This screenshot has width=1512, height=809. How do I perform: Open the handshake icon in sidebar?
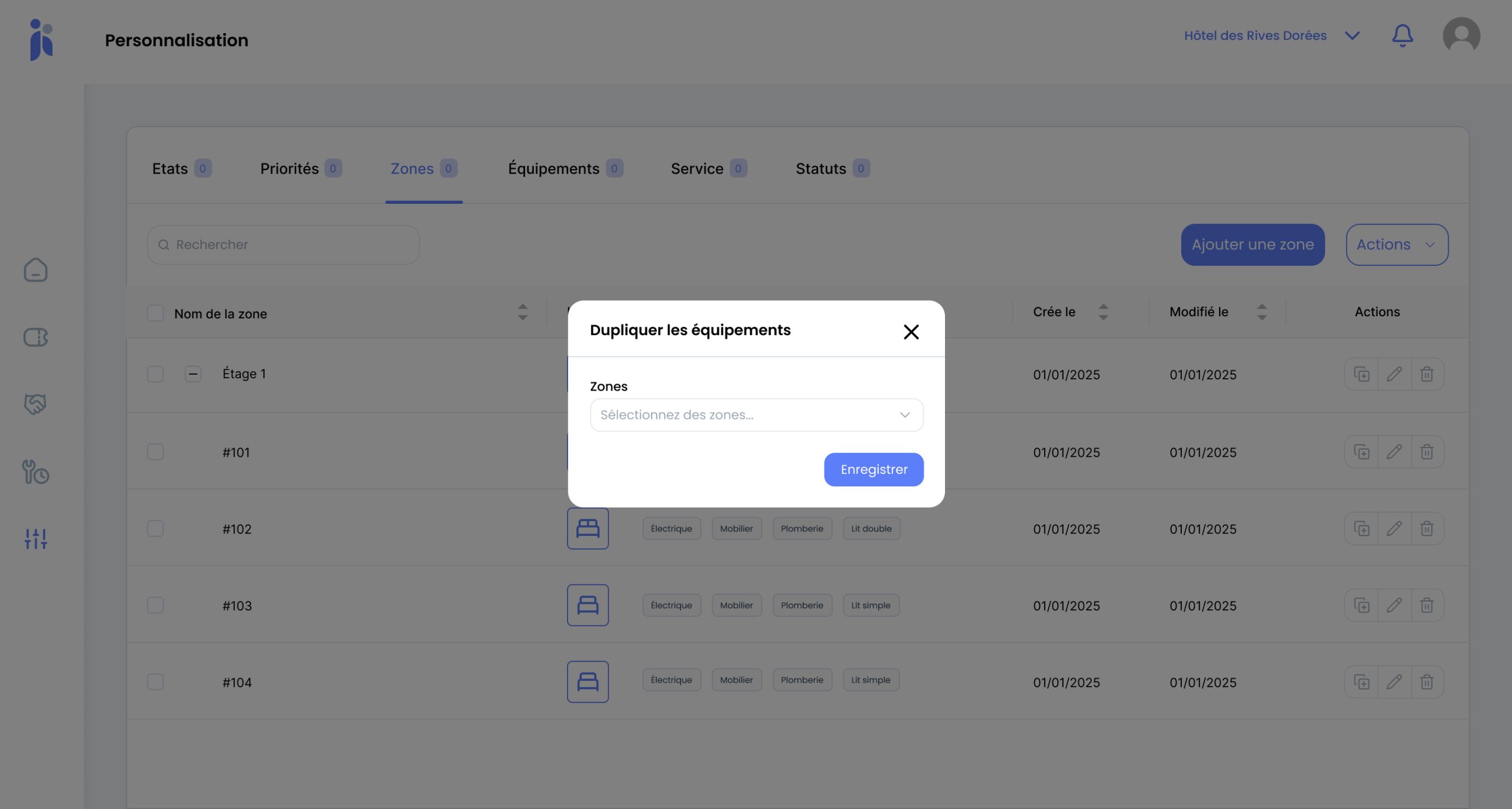tap(35, 404)
